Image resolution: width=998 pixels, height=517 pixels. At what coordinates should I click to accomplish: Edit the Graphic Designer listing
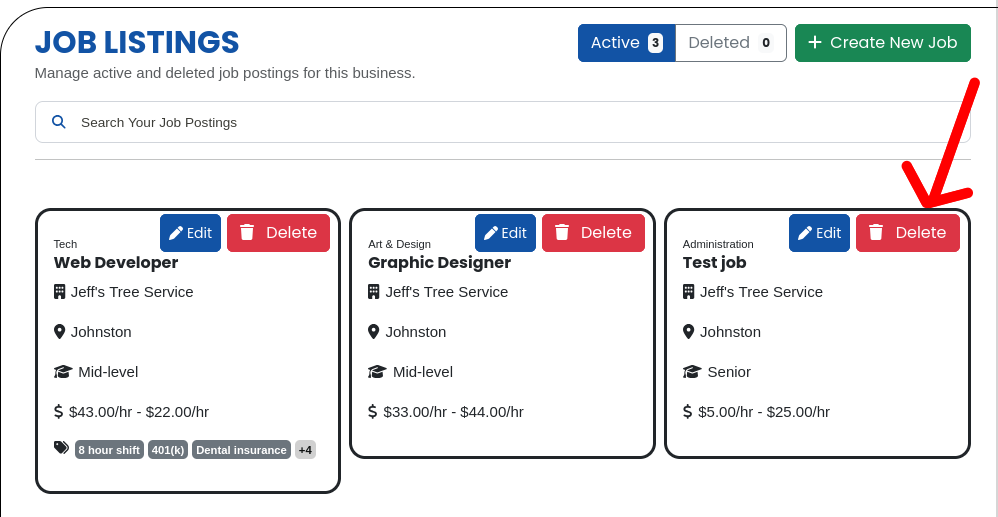tap(505, 233)
